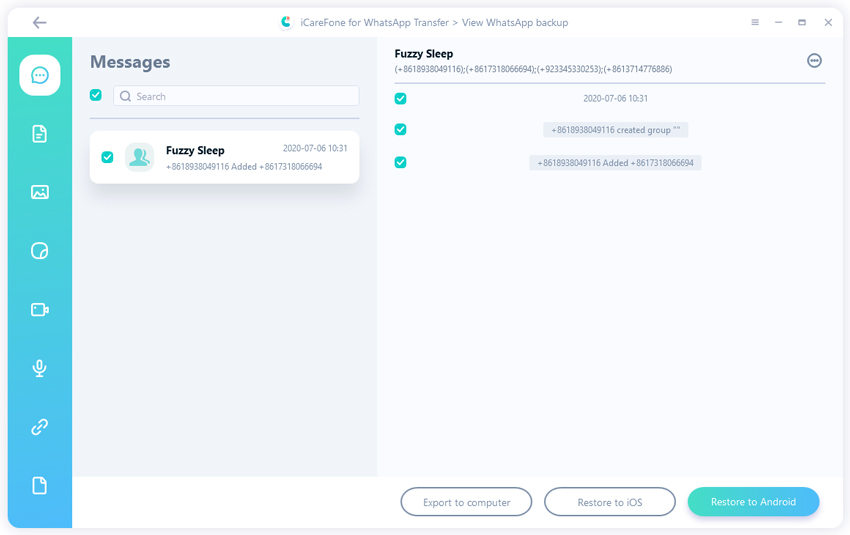Toggle the select-all checkbox beside Search
850x535 pixels.
pyautogui.click(x=96, y=95)
